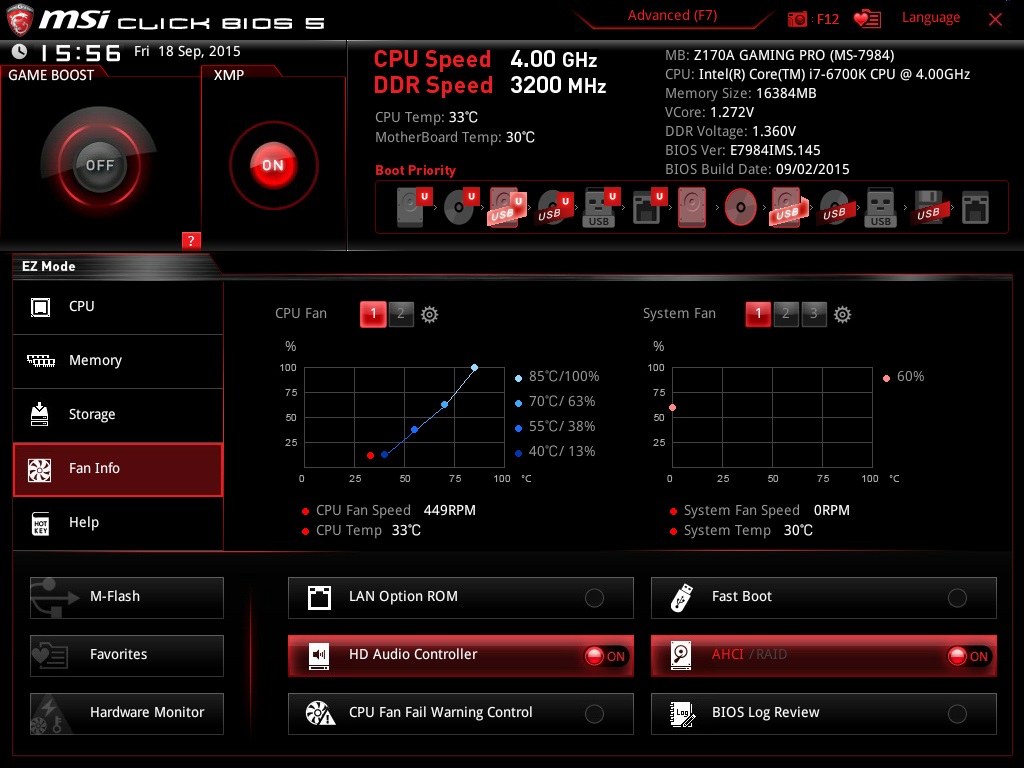Switch to CPU Fan 2
The width and height of the screenshot is (1024, 768).
pyautogui.click(x=401, y=314)
